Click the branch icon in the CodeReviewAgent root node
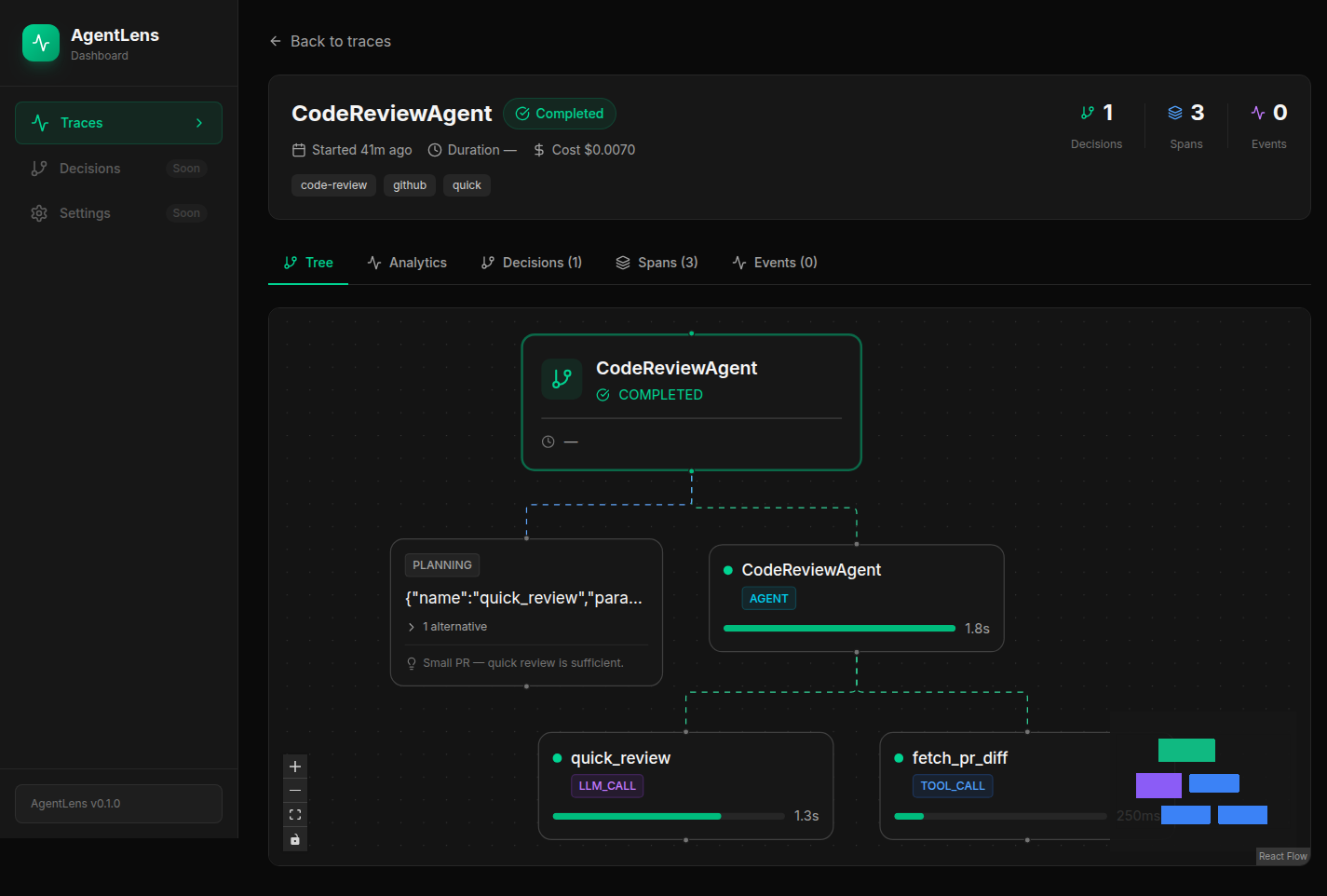This screenshot has width=1327, height=896. click(x=562, y=379)
